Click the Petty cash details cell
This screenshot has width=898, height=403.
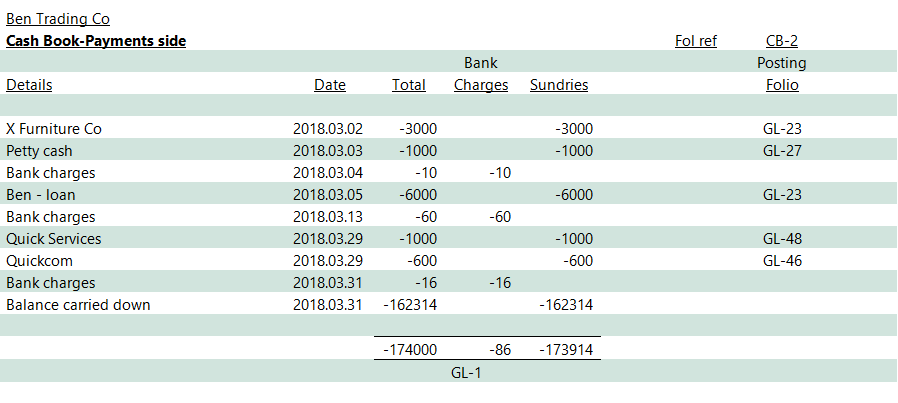(x=38, y=151)
